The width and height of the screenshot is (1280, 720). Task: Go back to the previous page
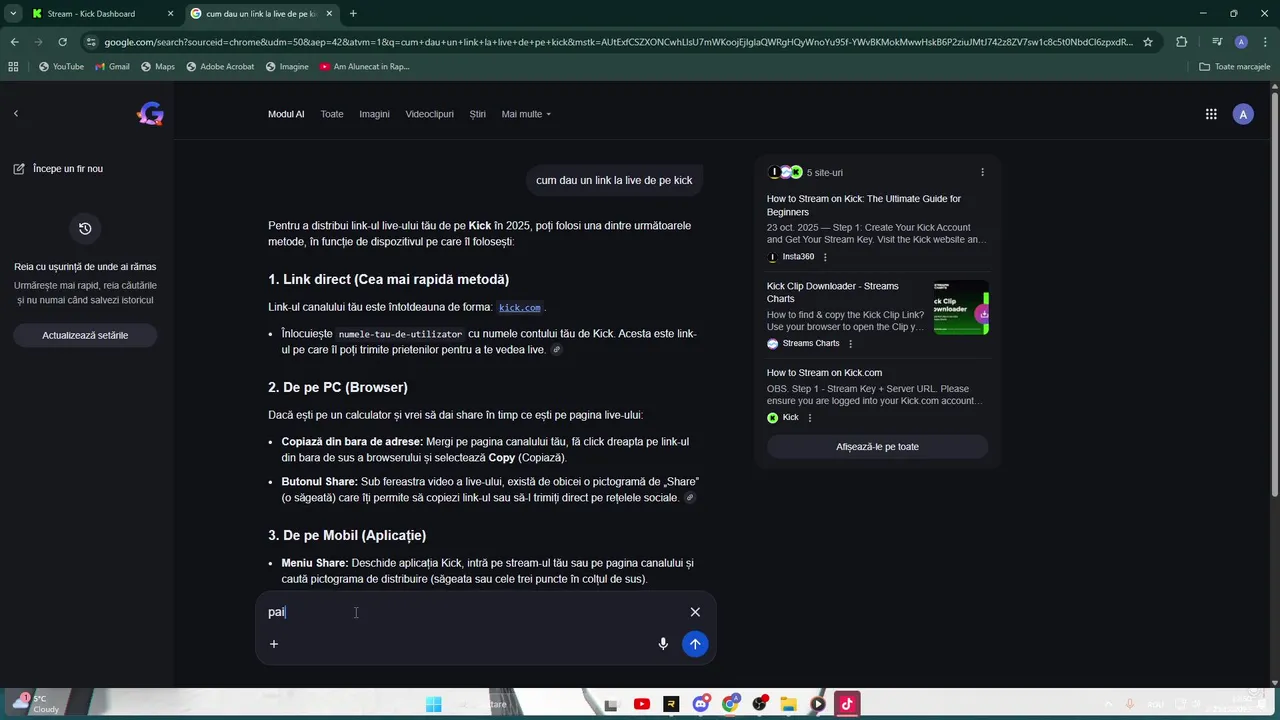coord(15,42)
